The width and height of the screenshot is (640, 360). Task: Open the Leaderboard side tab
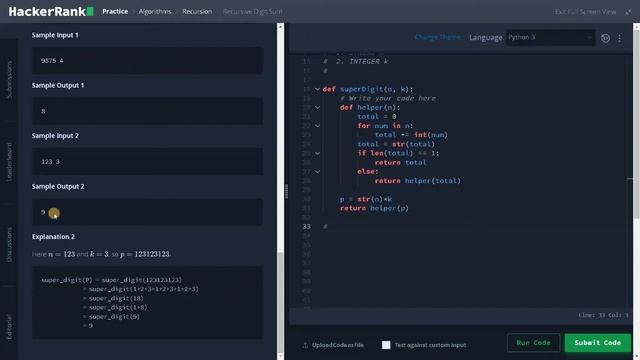[x=9, y=162]
